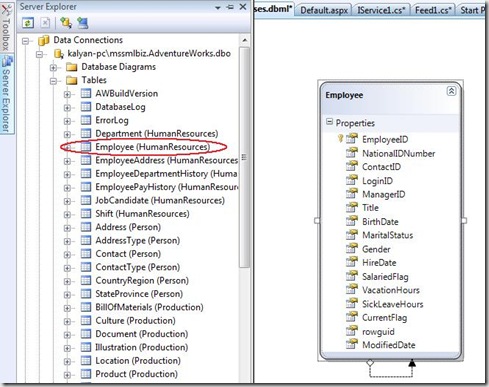Image resolution: width=489 pixels, height=387 pixels.
Task: Click the Shift (HumanResources) table icon
Action: 86,213
